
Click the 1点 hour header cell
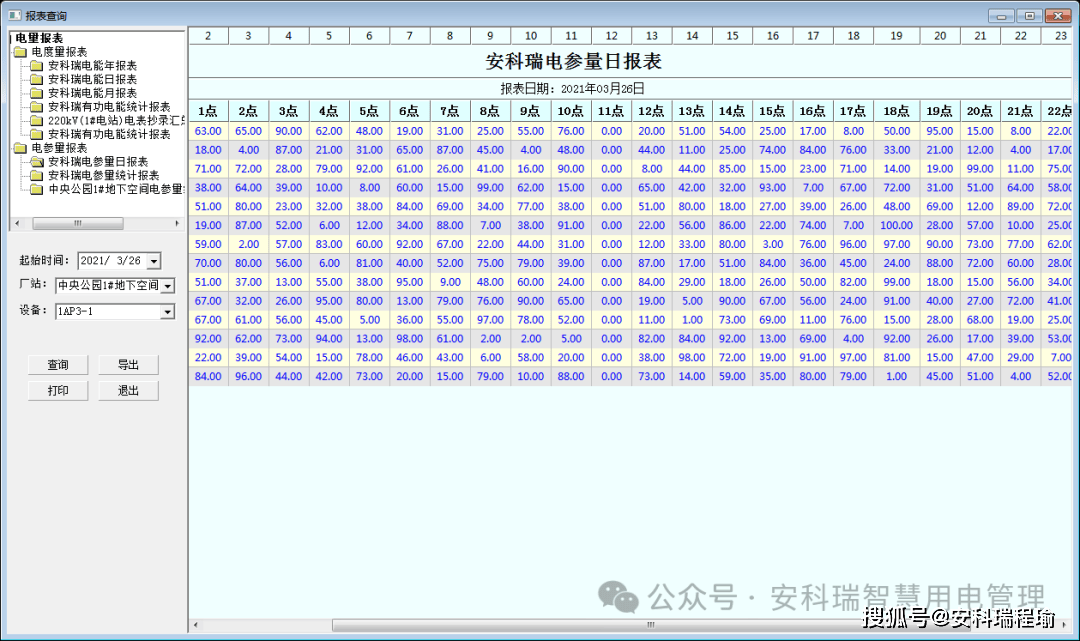click(208, 111)
